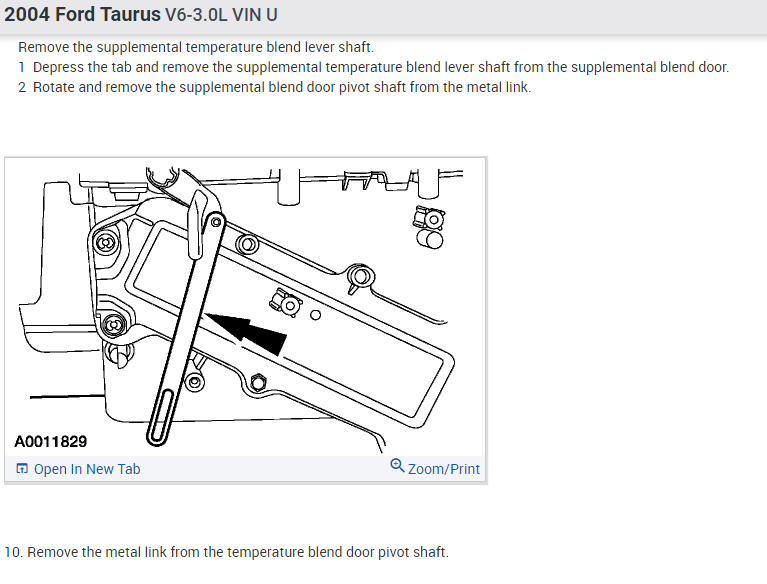Click the blend lever diagram image

tap(246, 307)
